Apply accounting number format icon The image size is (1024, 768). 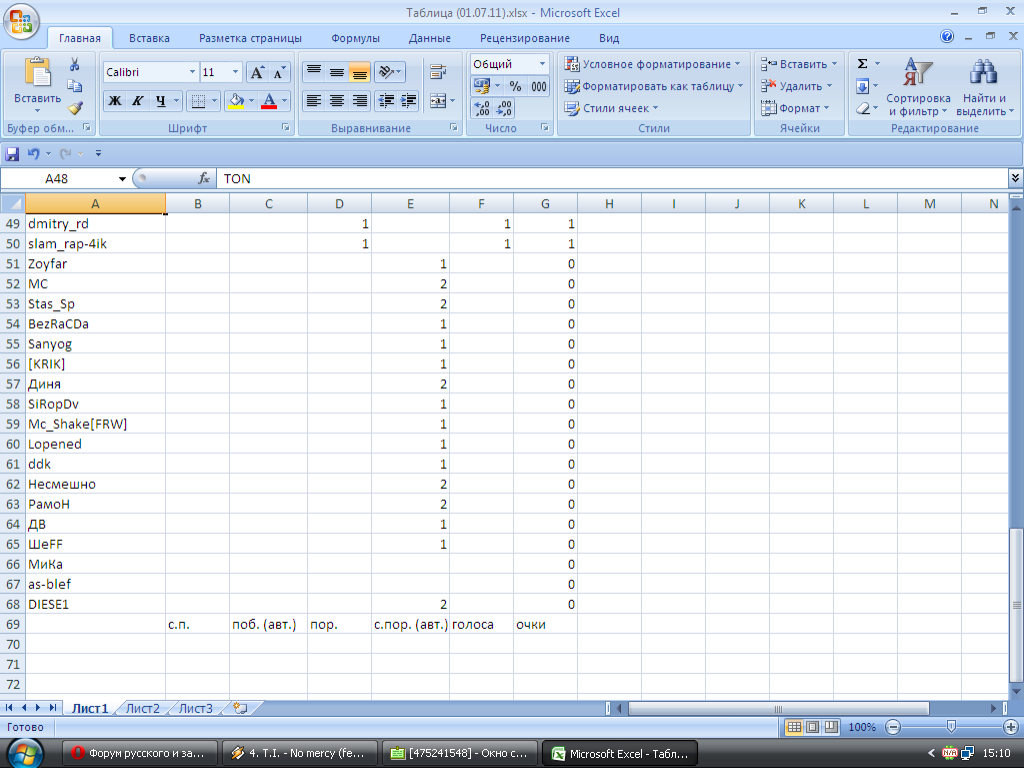click(482, 86)
